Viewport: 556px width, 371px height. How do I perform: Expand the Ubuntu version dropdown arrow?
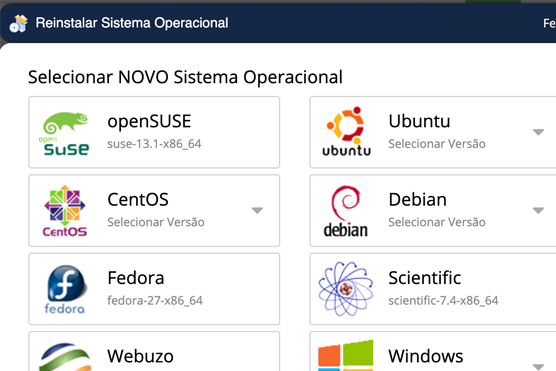538,132
